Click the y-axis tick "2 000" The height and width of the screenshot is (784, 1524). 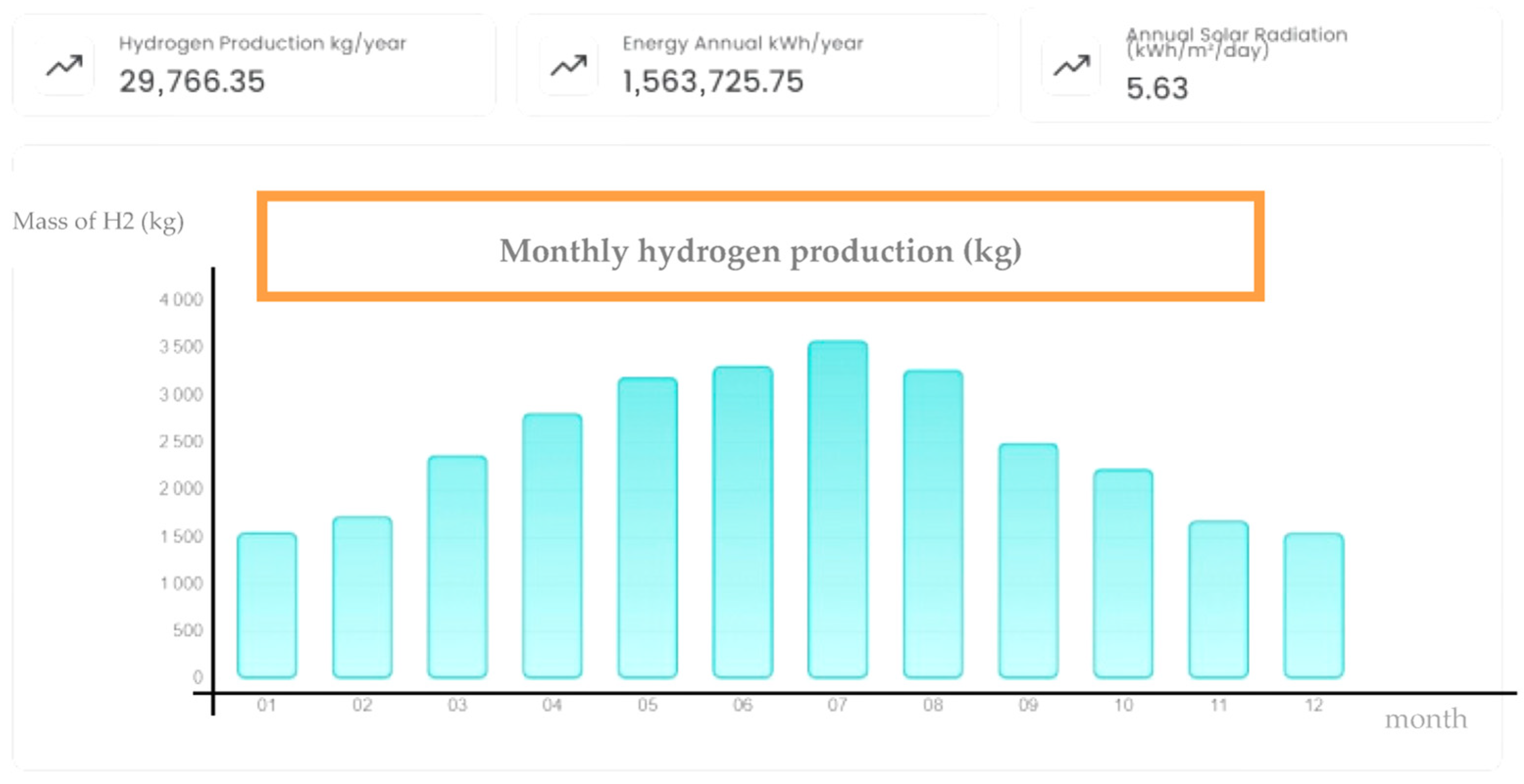[x=181, y=489]
